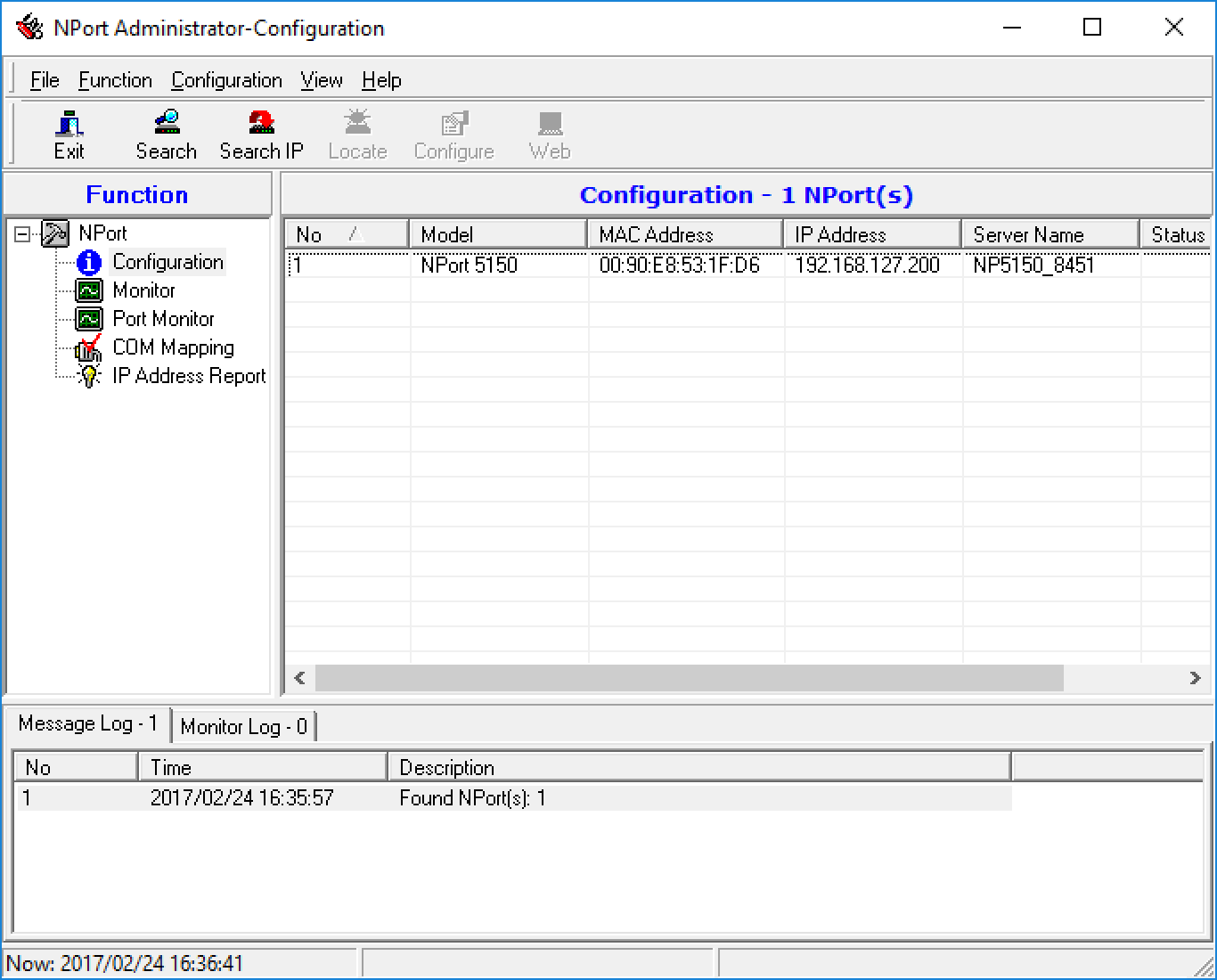Click the message log Time column header

click(x=263, y=767)
